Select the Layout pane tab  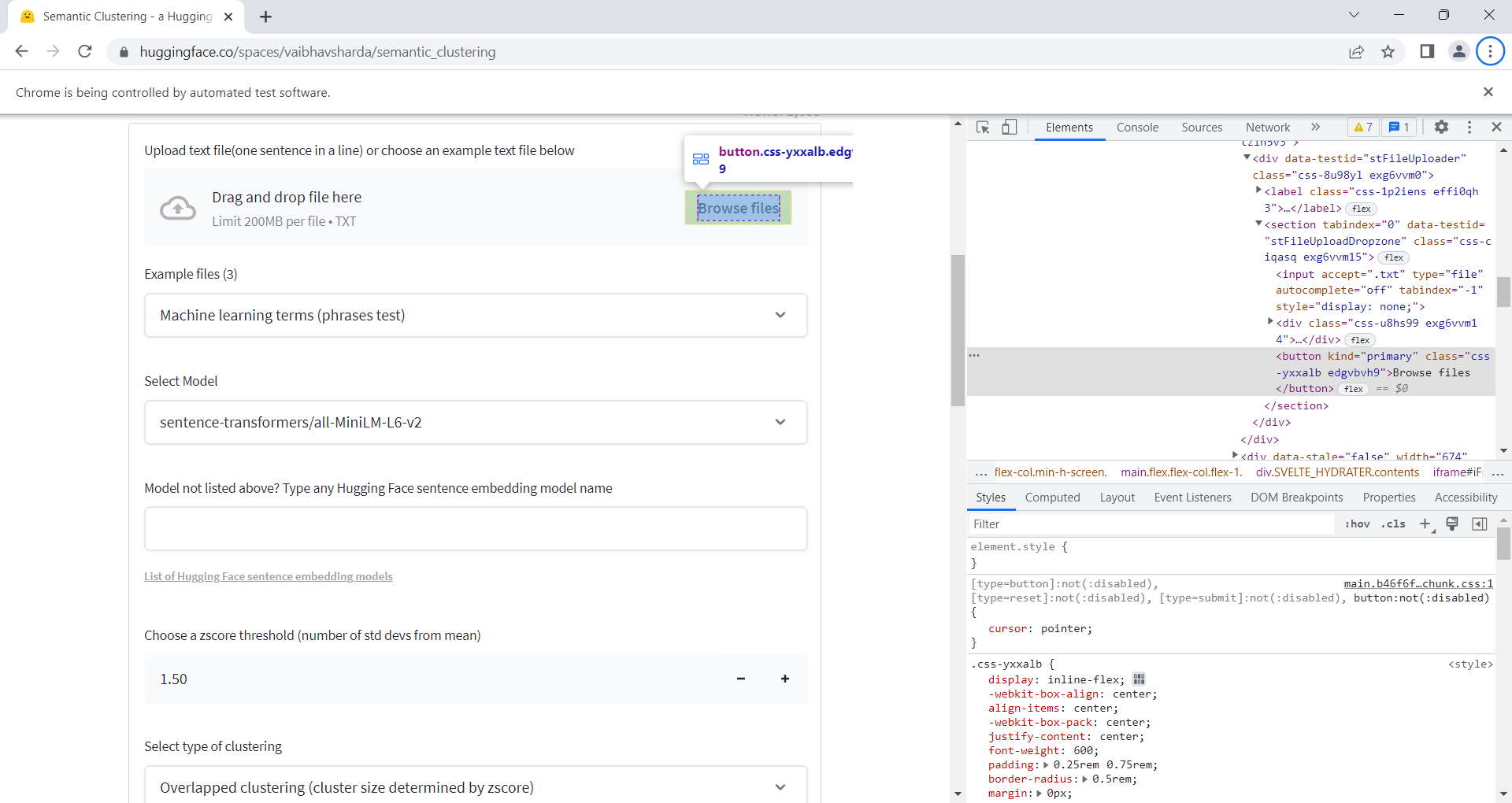1117,498
